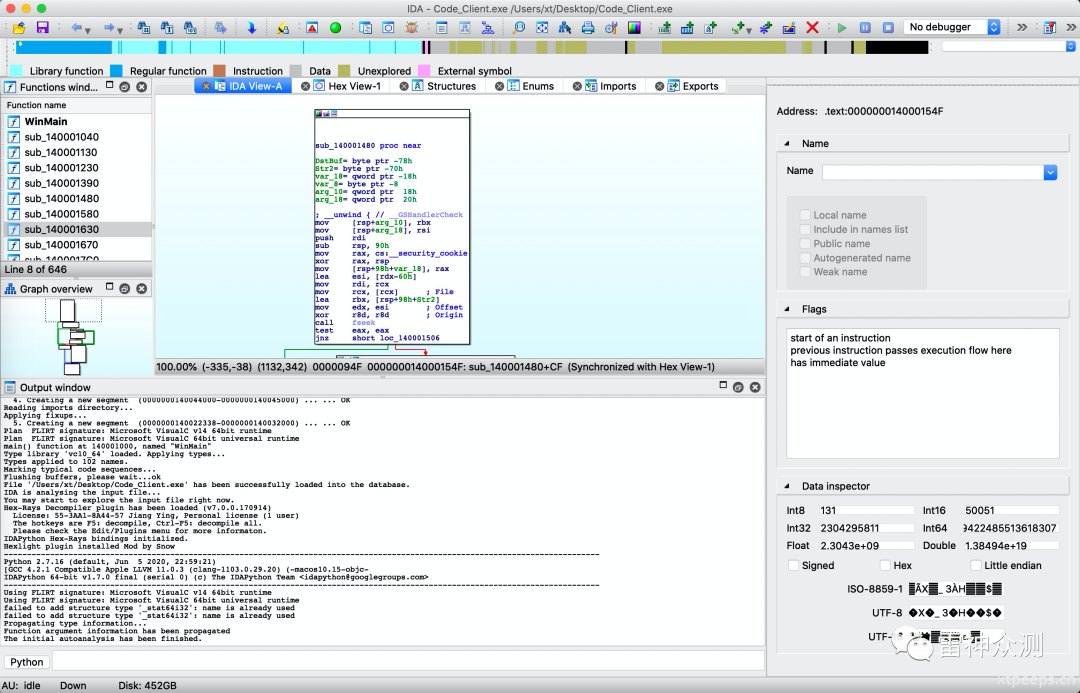The height and width of the screenshot is (693, 1080).
Task: Click the Python button
Action: (27, 662)
